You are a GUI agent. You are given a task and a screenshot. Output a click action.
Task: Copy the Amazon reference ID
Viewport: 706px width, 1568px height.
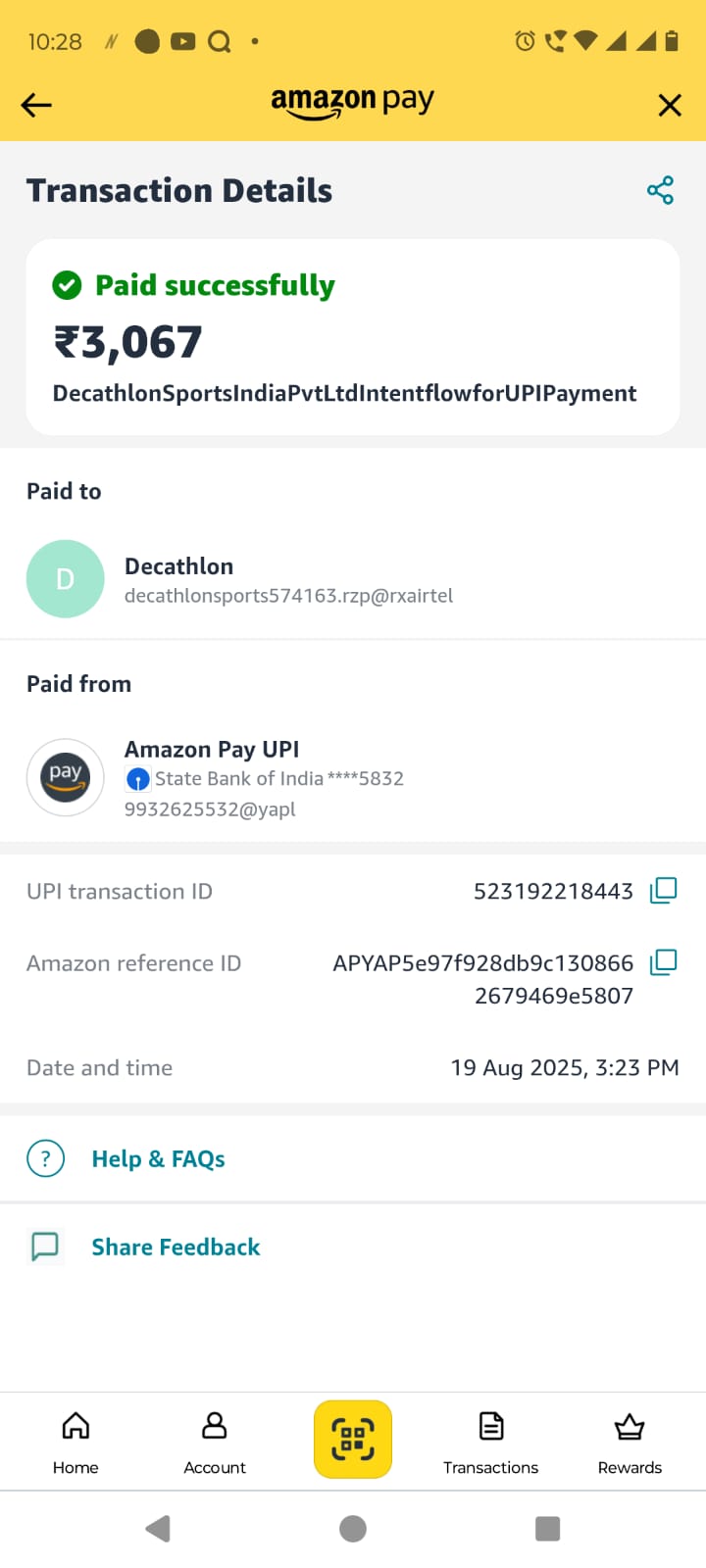(663, 962)
